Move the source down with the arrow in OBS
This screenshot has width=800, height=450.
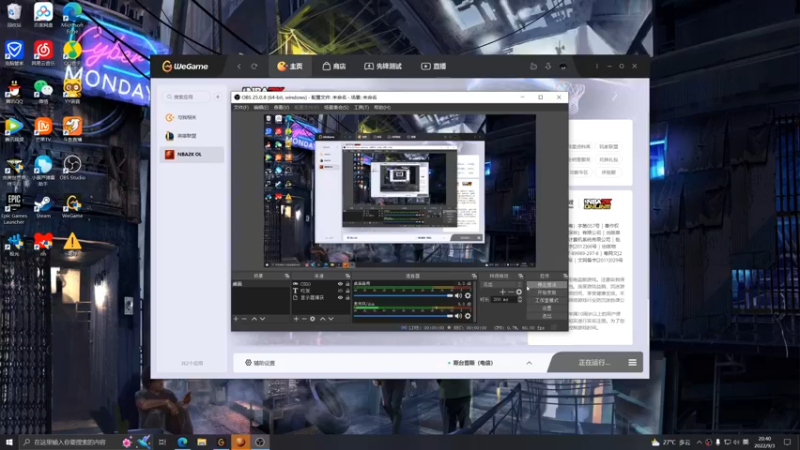coord(331,319)
